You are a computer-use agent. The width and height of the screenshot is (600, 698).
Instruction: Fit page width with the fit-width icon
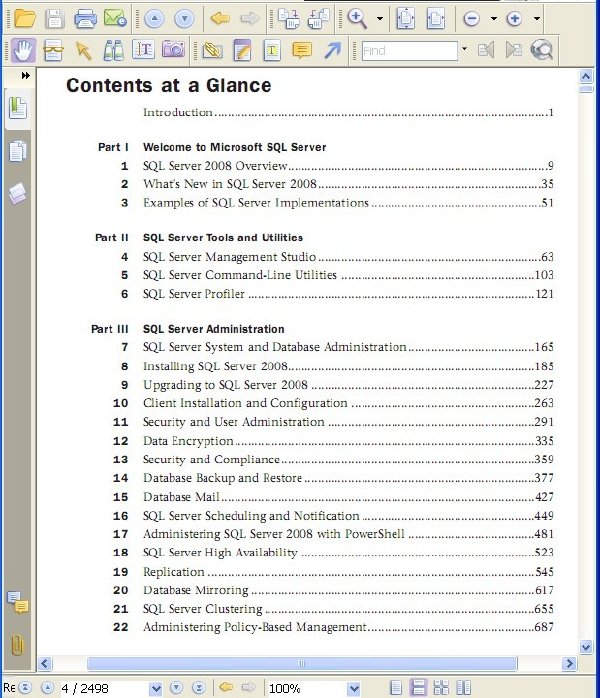(x=435, y=19)
